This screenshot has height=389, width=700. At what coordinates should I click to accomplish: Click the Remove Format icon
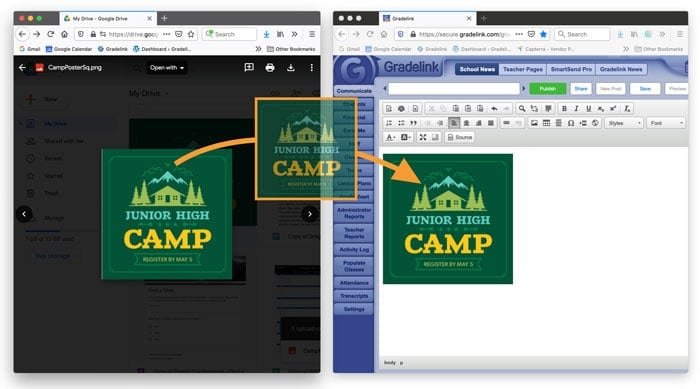pos(627,109)
